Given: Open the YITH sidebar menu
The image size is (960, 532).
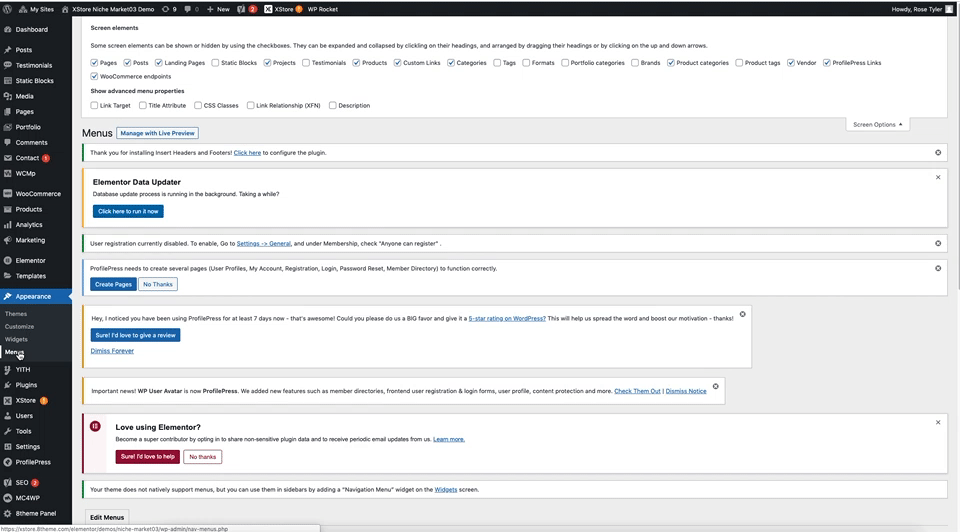Looking at the screenshot, I should (x=23, y=369).
